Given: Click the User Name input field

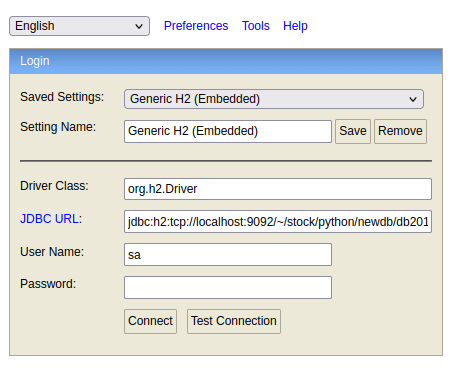Looking at the screenshot, I should point(228,255).
